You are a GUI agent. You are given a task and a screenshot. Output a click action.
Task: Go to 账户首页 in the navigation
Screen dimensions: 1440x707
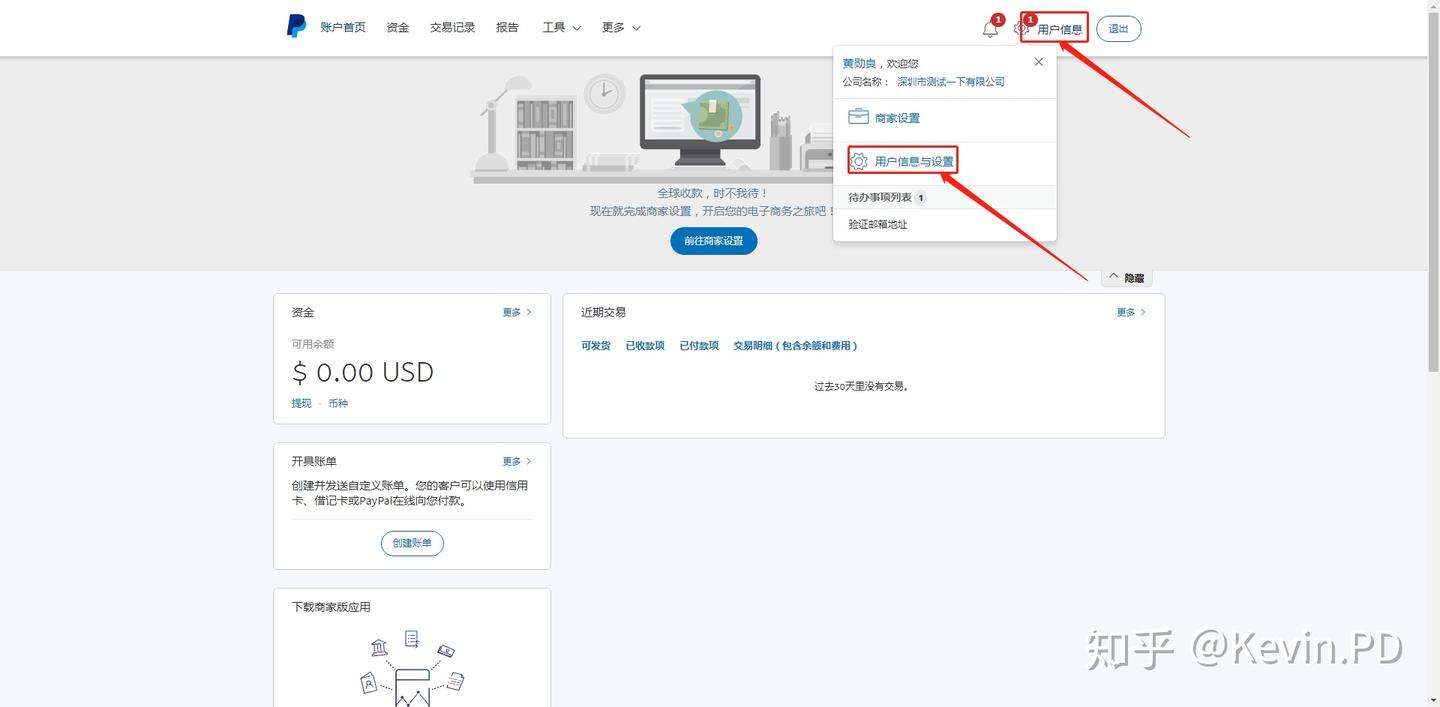click(x=343, y=27)
